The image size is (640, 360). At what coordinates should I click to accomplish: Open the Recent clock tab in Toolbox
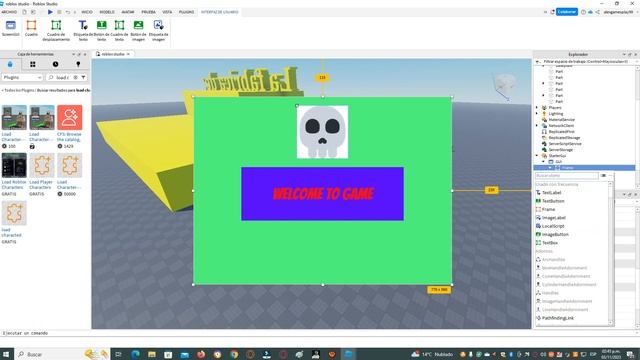(x=56, y=64)
